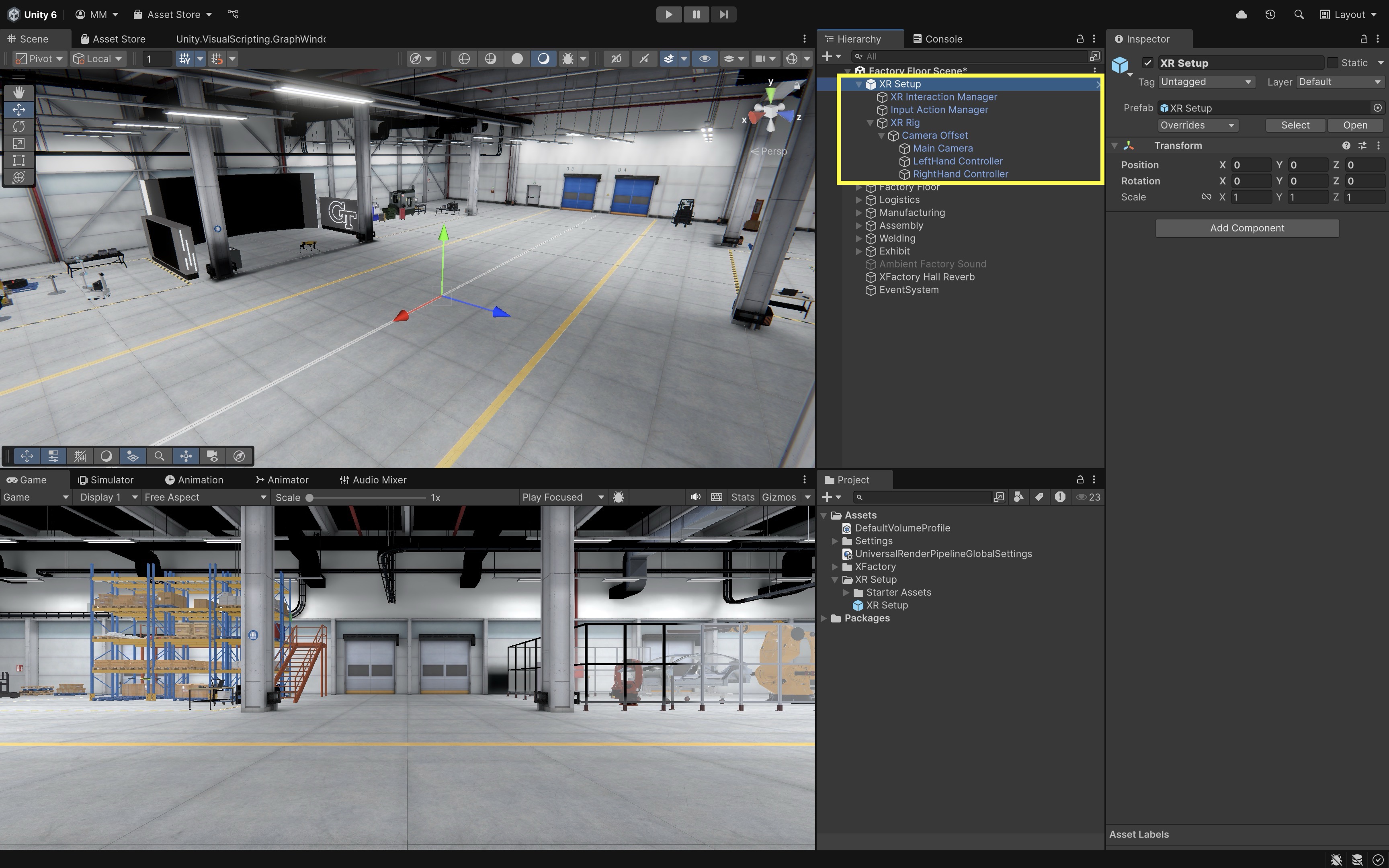Click the Gizmos button in Game view
The width and height of the screenshot is (1389, 868).
coord(779,497)
